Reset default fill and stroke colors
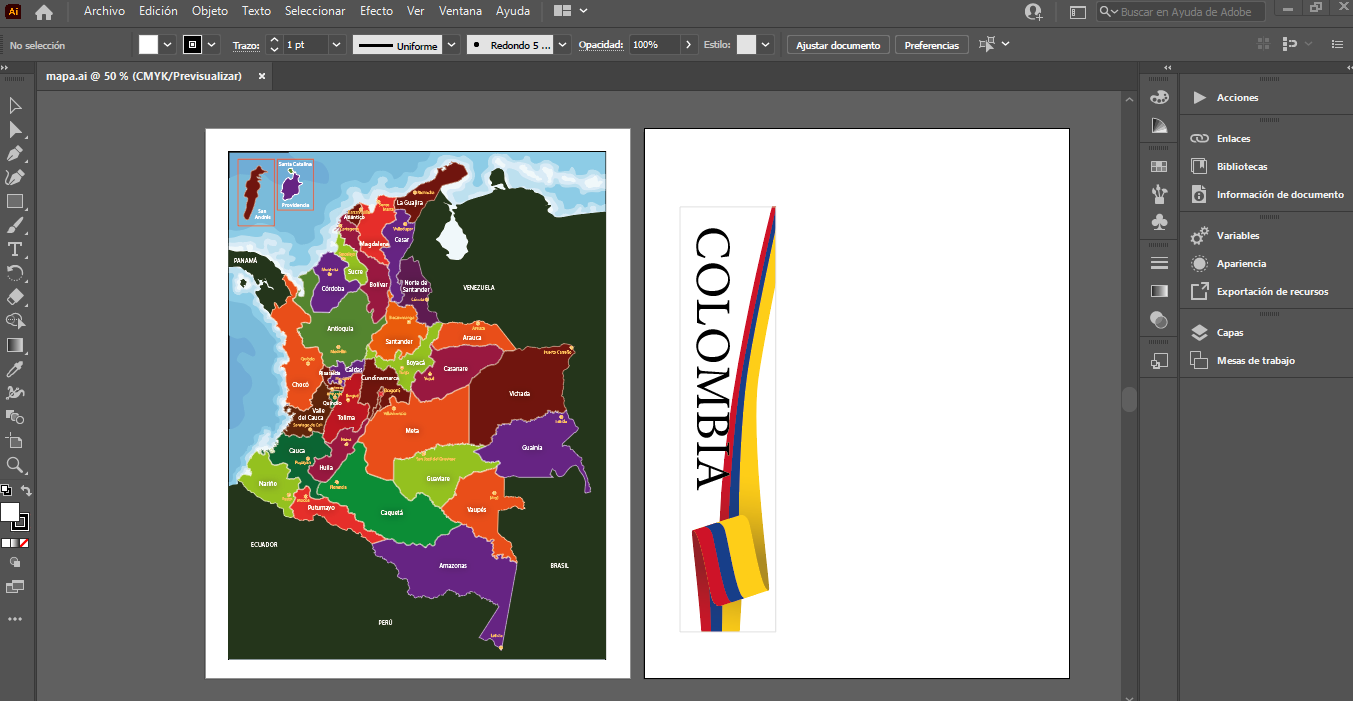 [5, 489]
